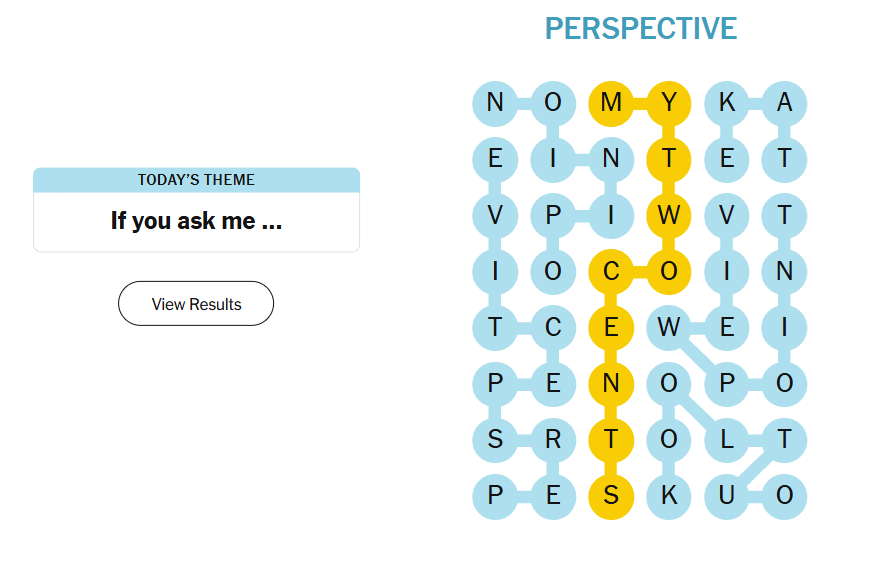Select the yellow highlighted C tile
872x580 pixels.
(x=611, y=270)
